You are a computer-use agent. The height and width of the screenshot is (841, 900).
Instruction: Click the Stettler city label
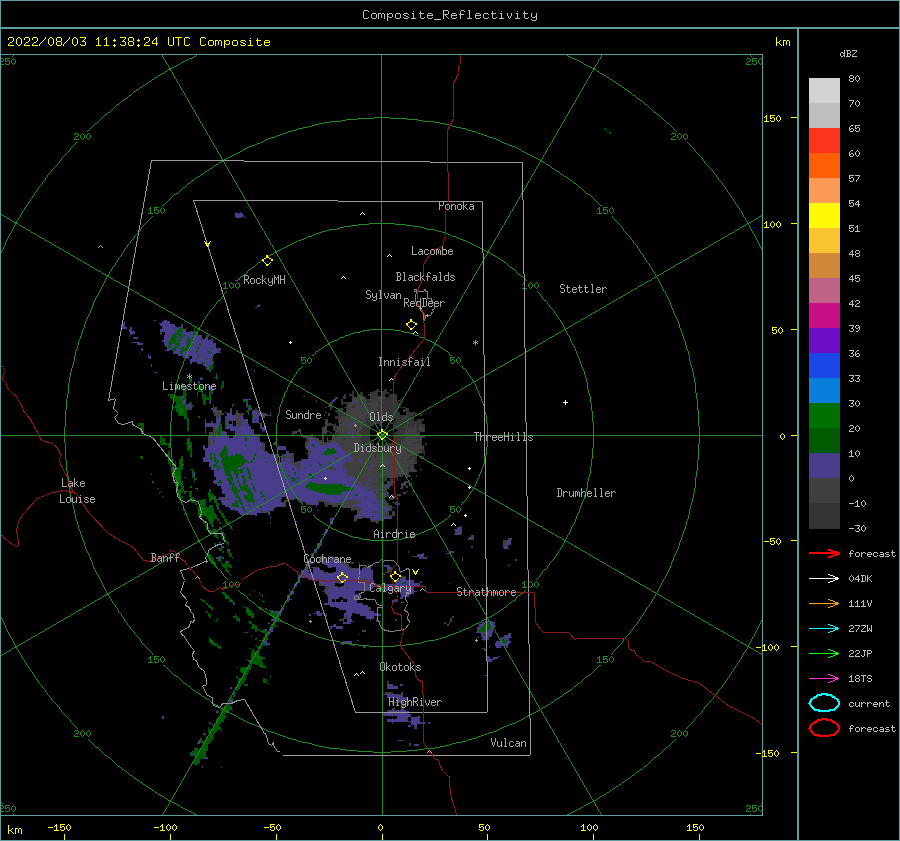coord(583,289)
